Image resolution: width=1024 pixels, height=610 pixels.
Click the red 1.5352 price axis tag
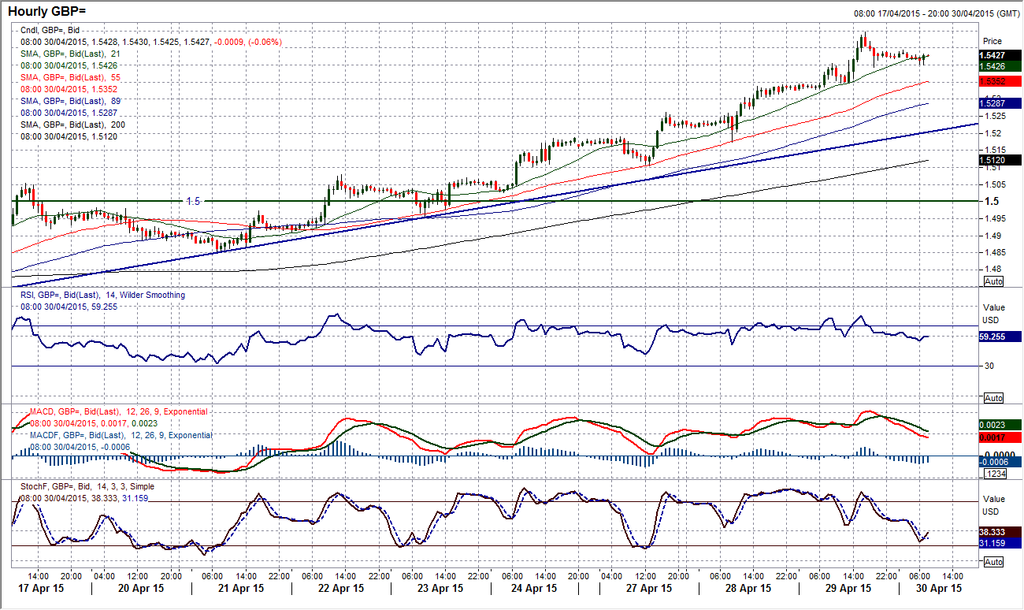click(1000, 81)
